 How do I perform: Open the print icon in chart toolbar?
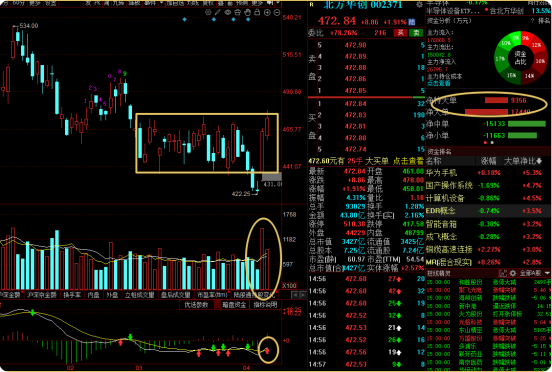tap(238, 12)
